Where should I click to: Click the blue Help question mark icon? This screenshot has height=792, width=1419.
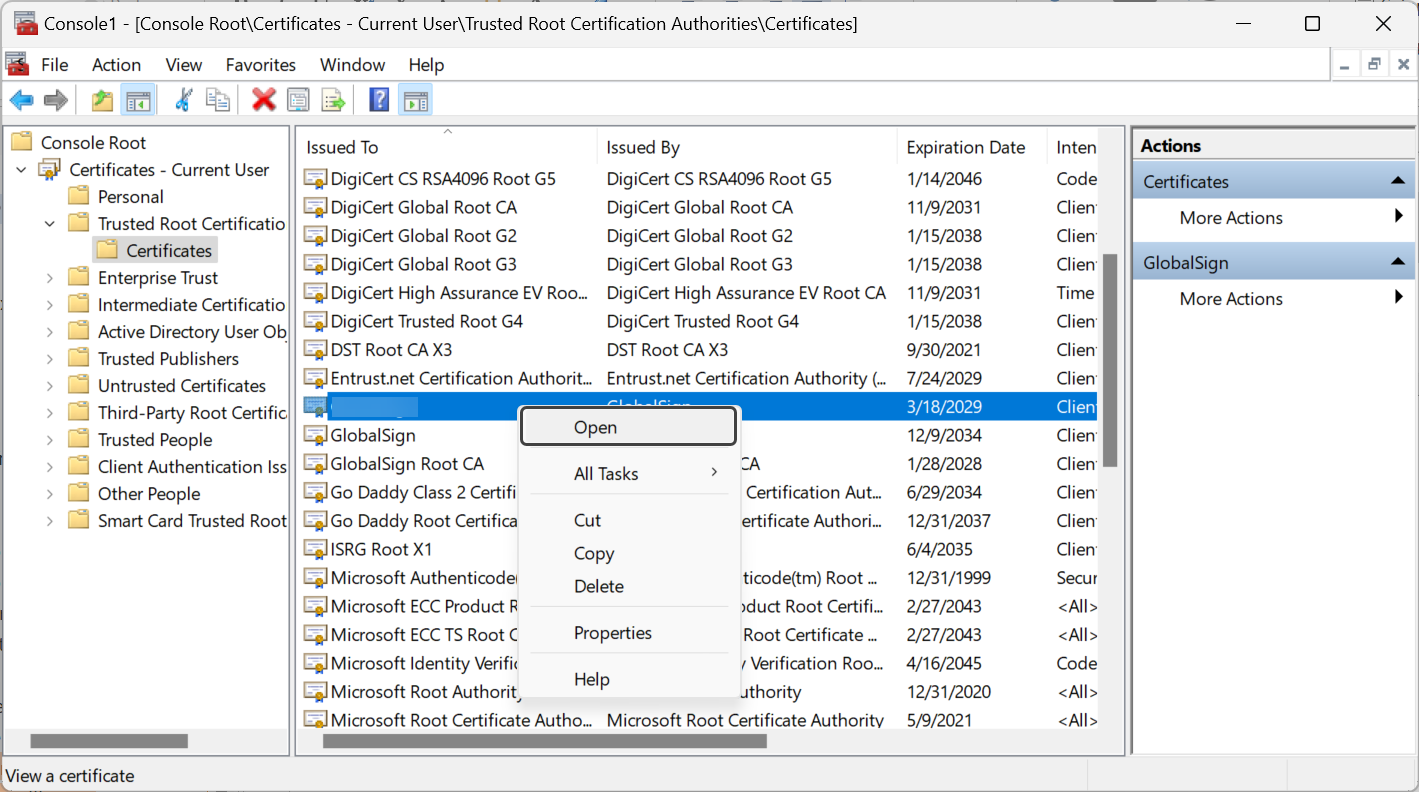[x=379, y=100]
